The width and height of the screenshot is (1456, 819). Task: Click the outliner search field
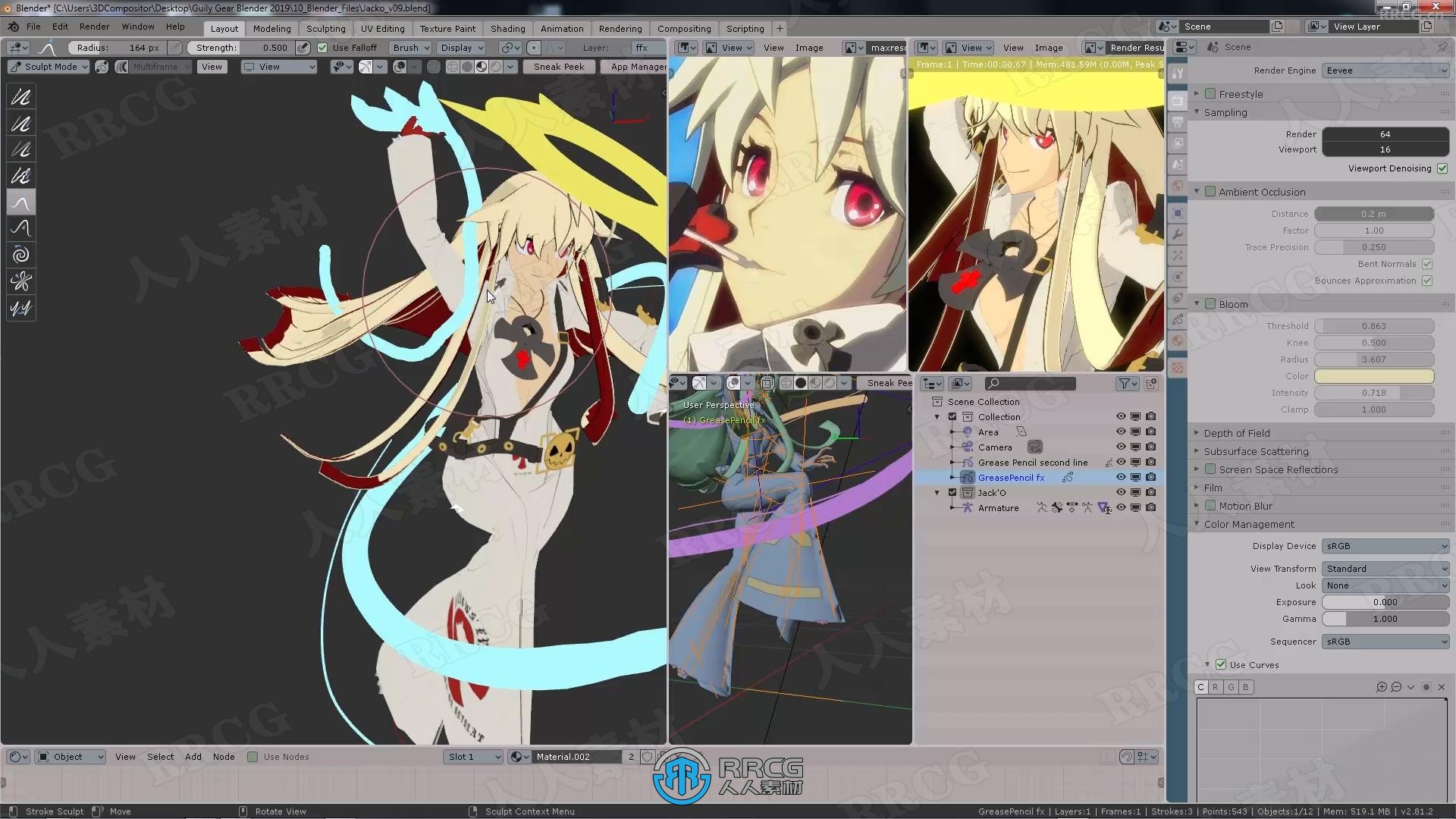pos(1030,384)
